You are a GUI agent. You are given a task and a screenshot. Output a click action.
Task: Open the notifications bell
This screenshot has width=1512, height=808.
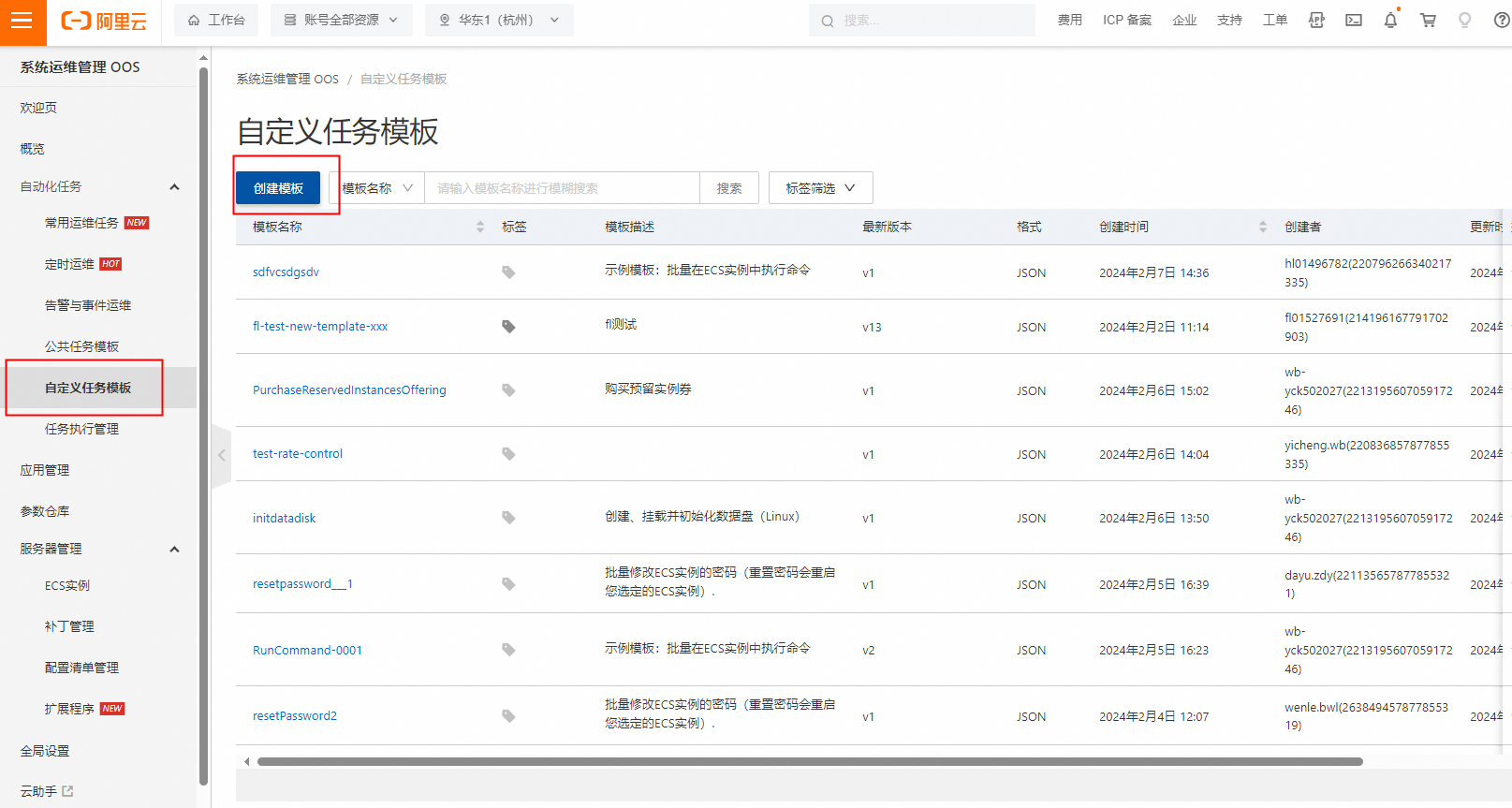(1390, 20)
